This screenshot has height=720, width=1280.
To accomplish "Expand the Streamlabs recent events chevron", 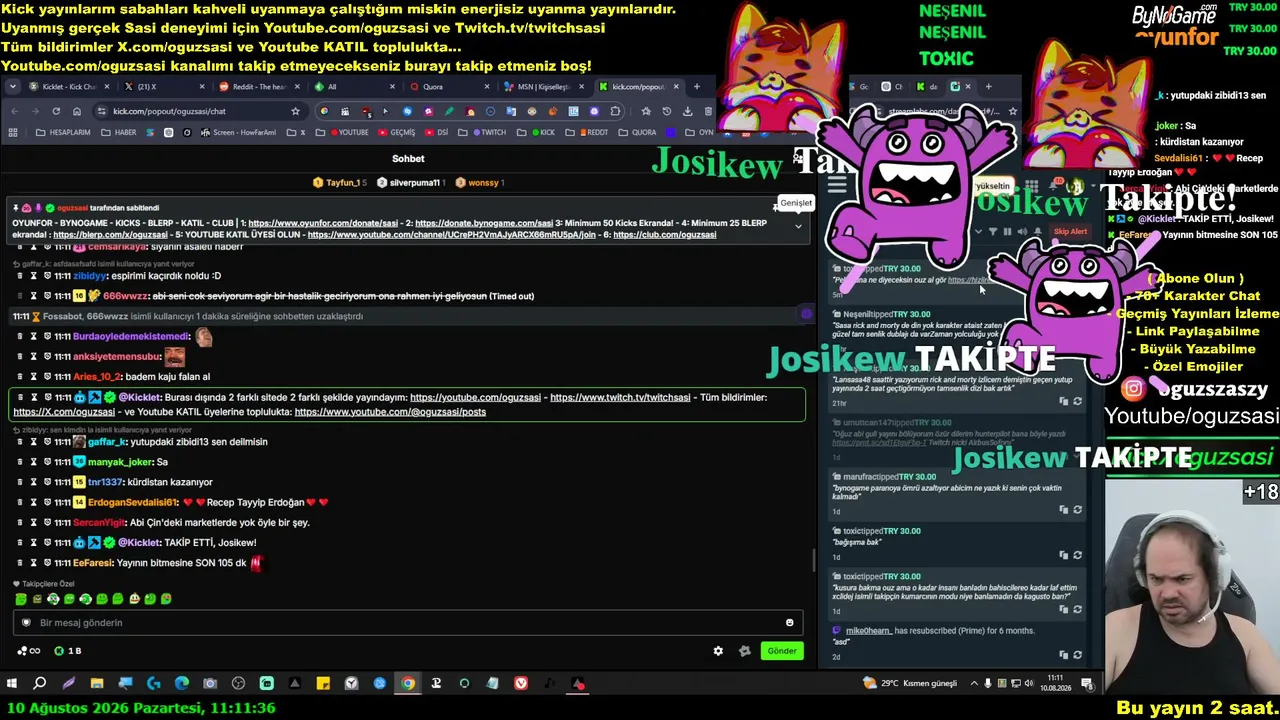I will pos(978,232).
